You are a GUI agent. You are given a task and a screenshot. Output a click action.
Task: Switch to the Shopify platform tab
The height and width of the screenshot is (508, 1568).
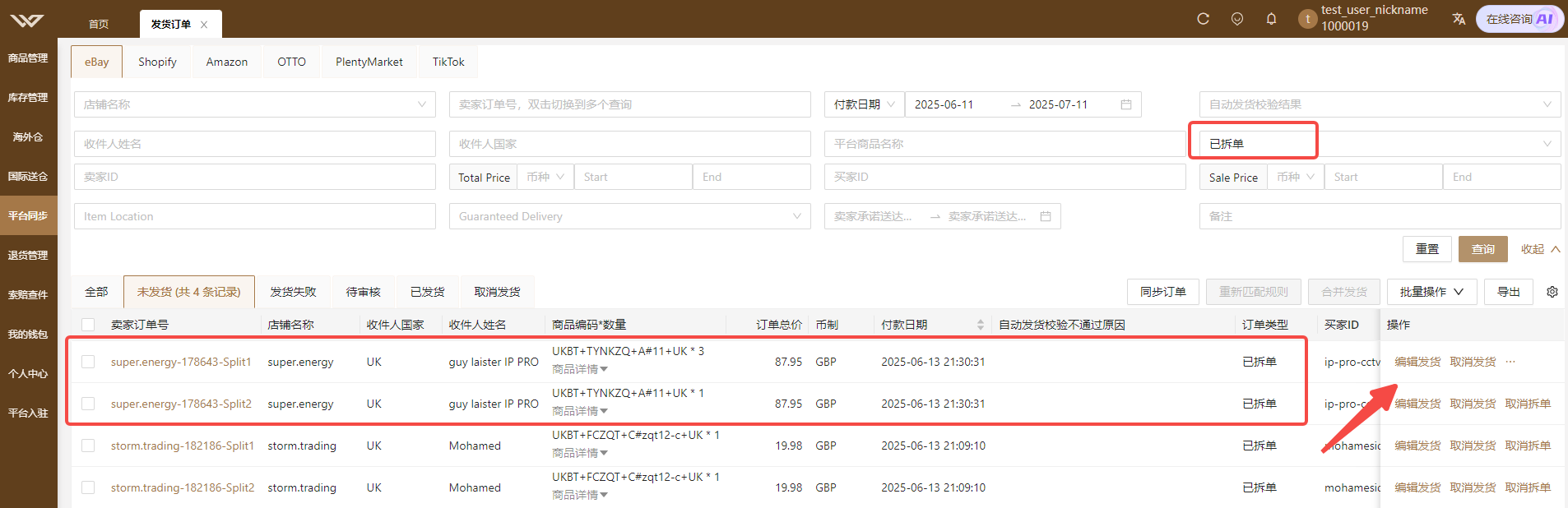pos(157,62)
